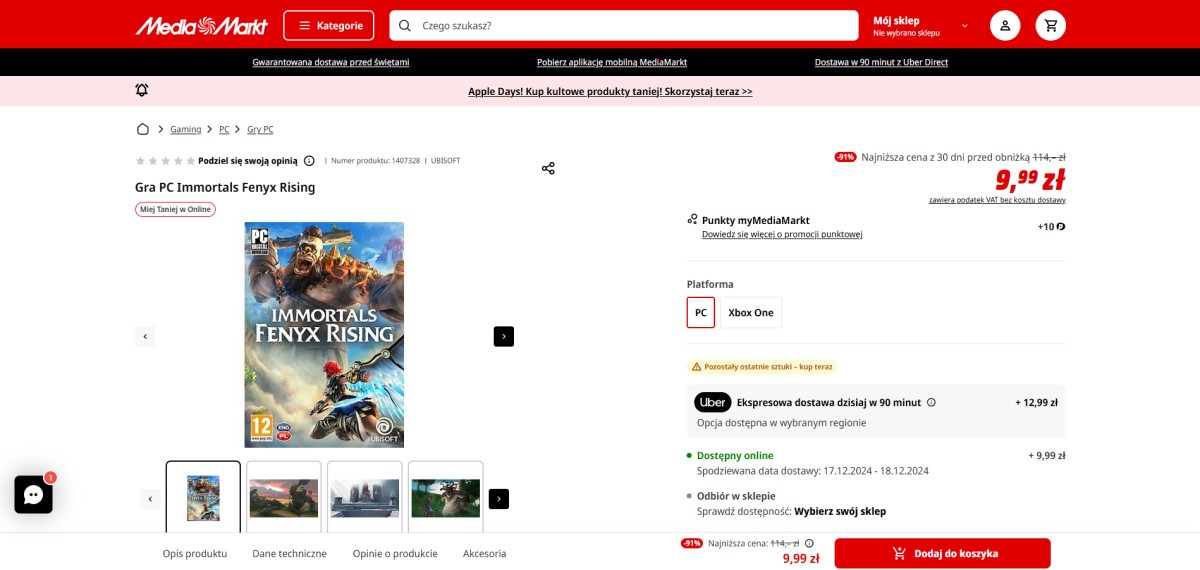Viewport: 1200px width, 570px height.
Task: Focus the 'Czego szukasz?' search field
Action: 623,25
